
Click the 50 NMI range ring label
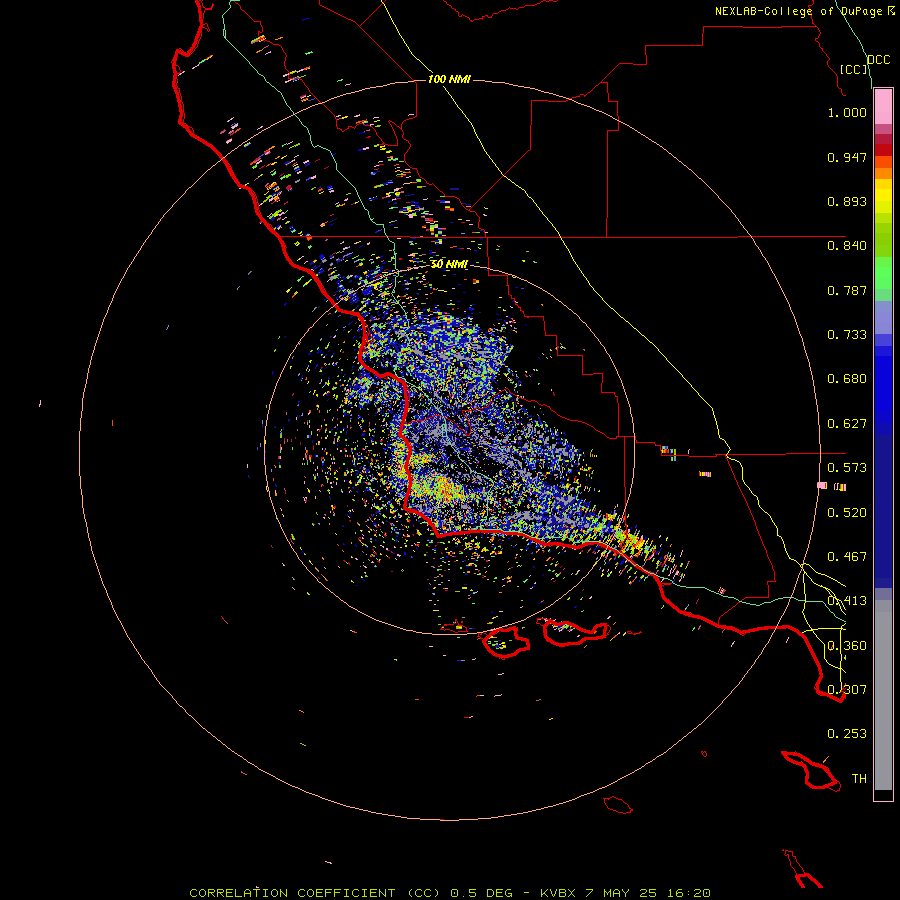[449, 264]
